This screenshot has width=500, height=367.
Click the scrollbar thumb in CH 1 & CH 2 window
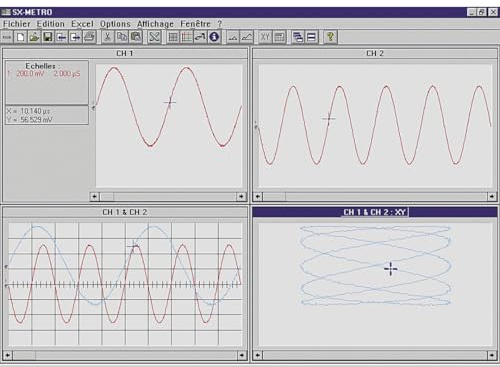24,355
